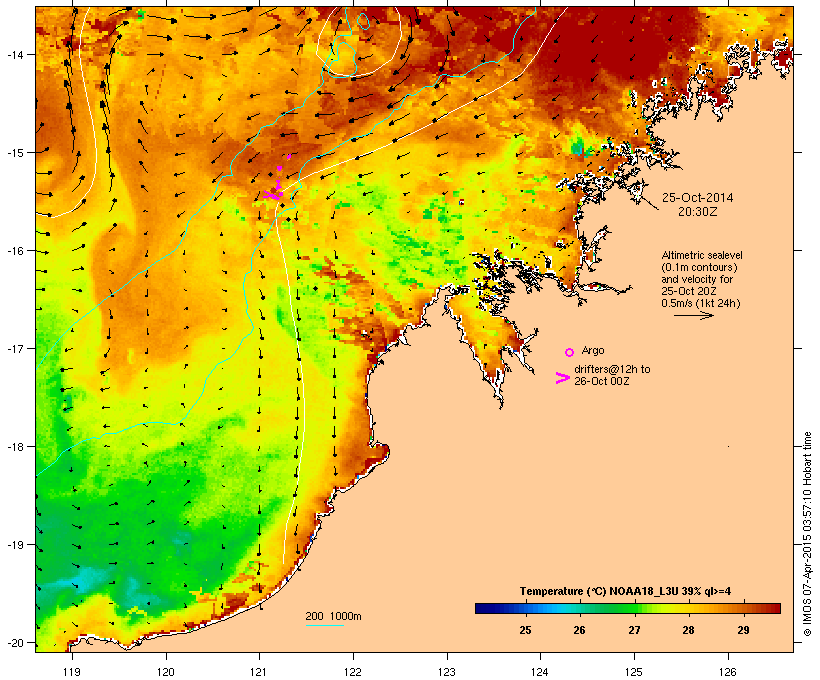Click the 0.5m/s velocity scale arrow
This screenshot has width=820, height=680.
(x=693, y=315)
